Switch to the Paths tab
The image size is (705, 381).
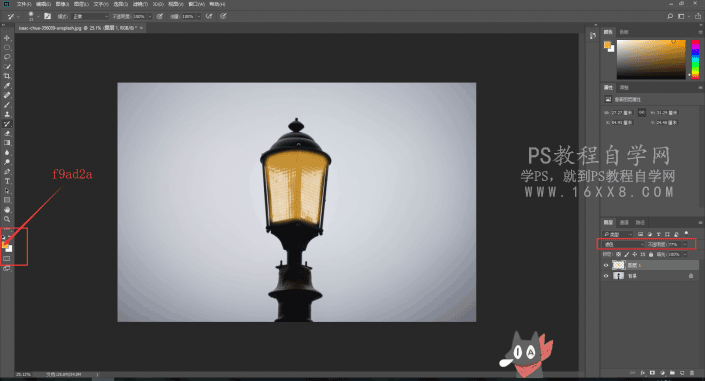pos(640,222)
